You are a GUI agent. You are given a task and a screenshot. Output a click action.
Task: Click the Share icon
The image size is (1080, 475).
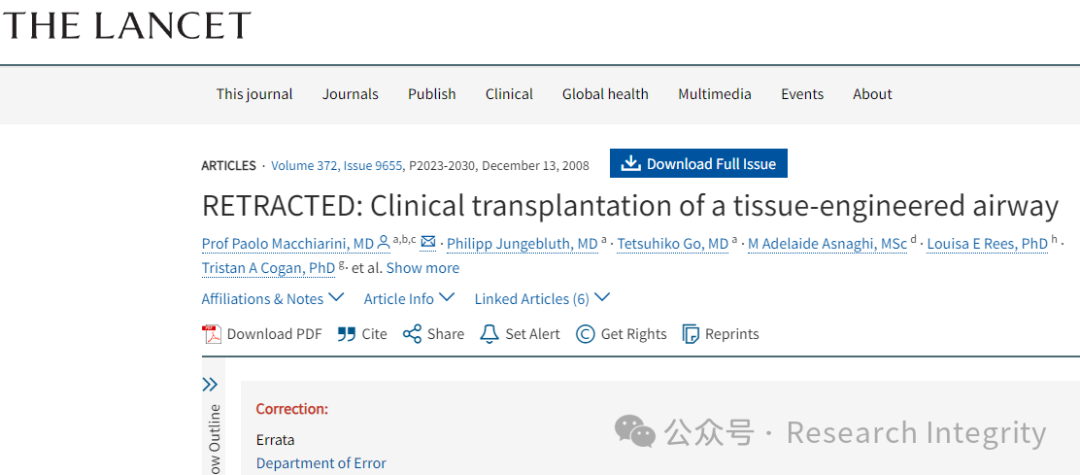(x=412, y=335)
